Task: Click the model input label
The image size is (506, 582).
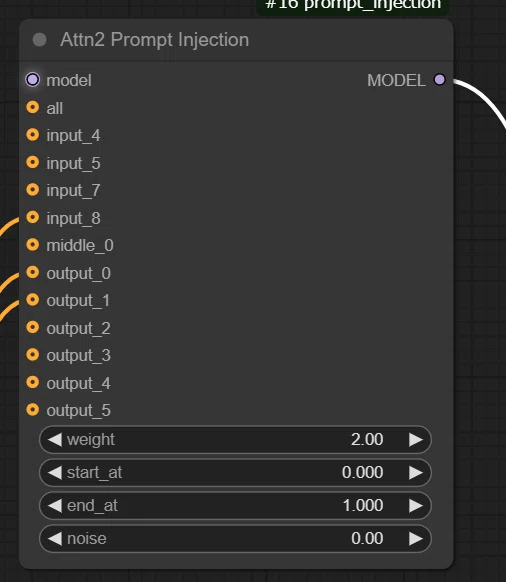Action: click(69, 81)
